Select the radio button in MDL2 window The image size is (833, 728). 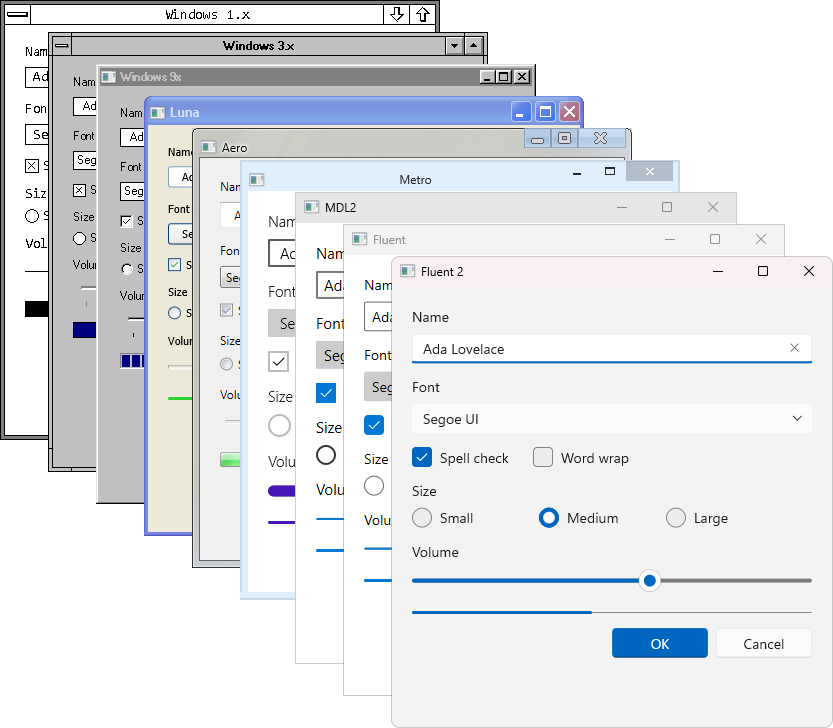[x=326, y=455]
